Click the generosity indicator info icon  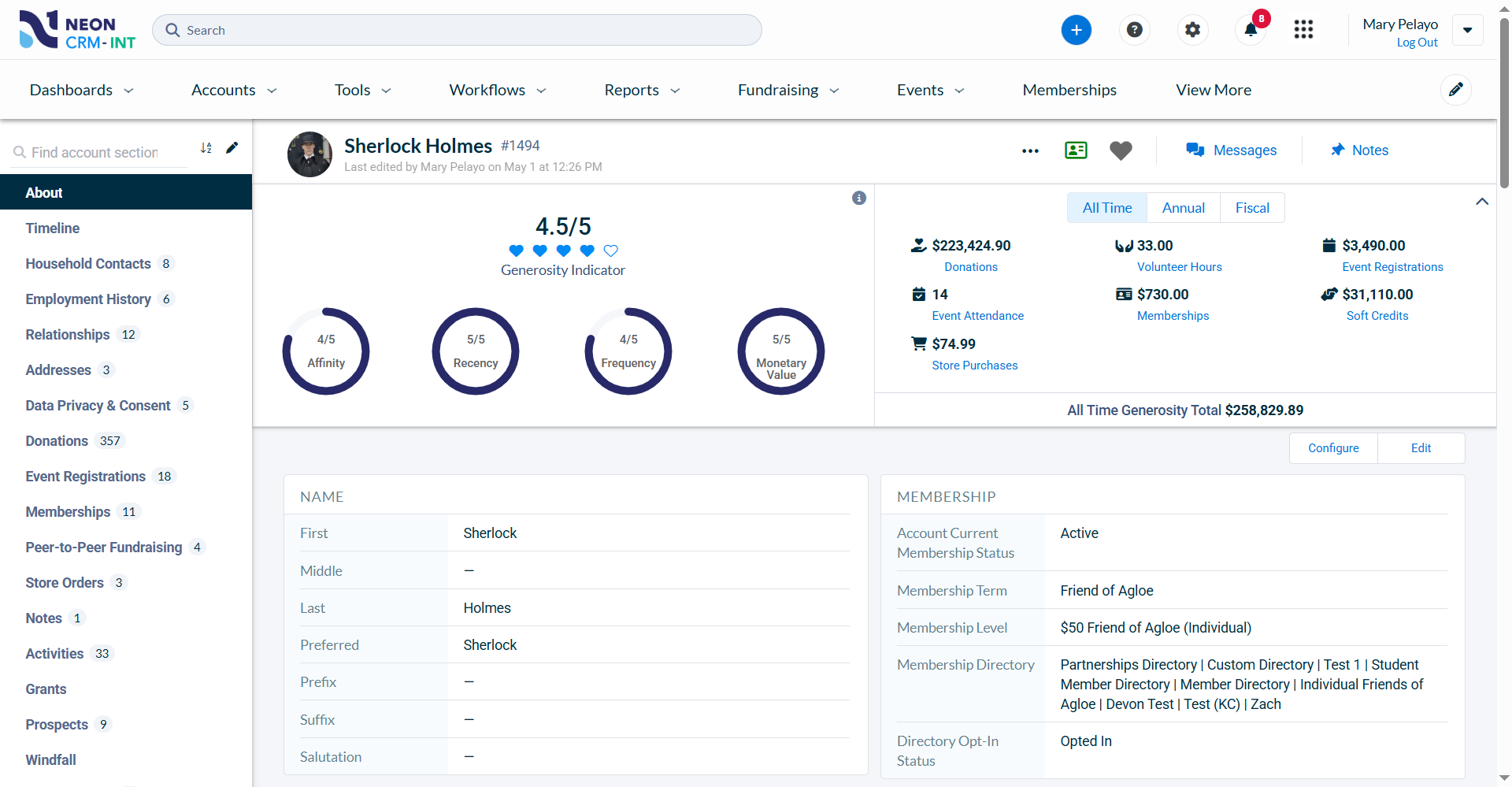click(x=858, y=198)
